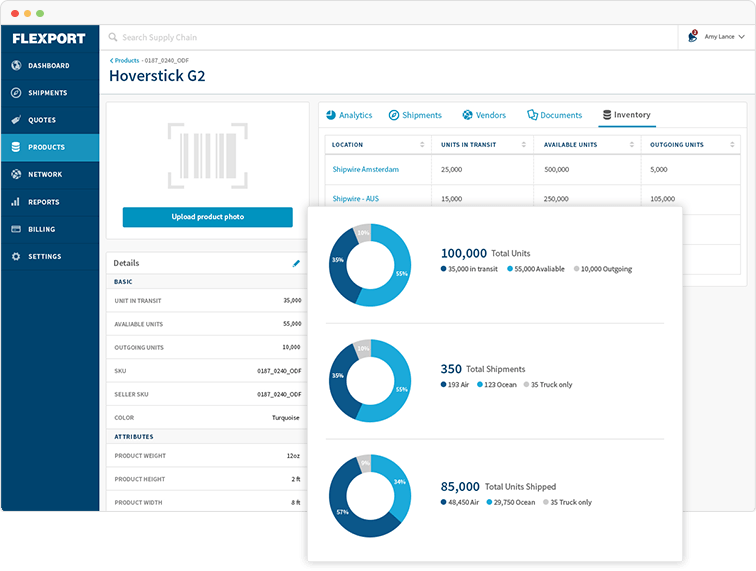Click the barcode placeholder image
Viewport: 756px width, 571px height.
[208, 156]
